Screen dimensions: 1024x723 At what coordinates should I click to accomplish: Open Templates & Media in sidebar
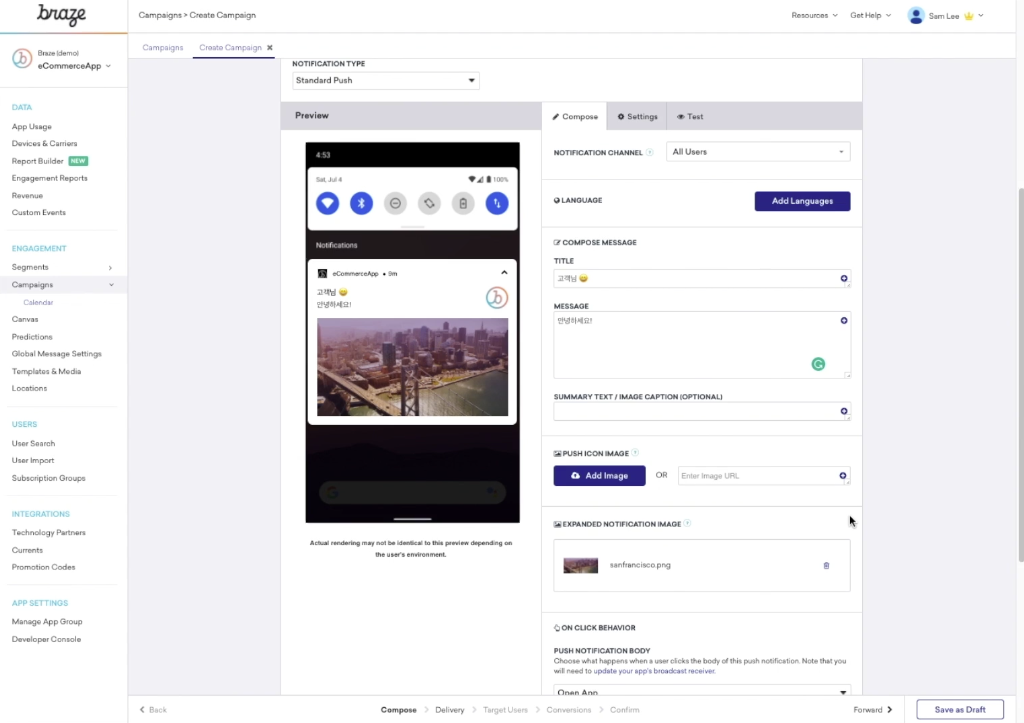click(46, 372)
